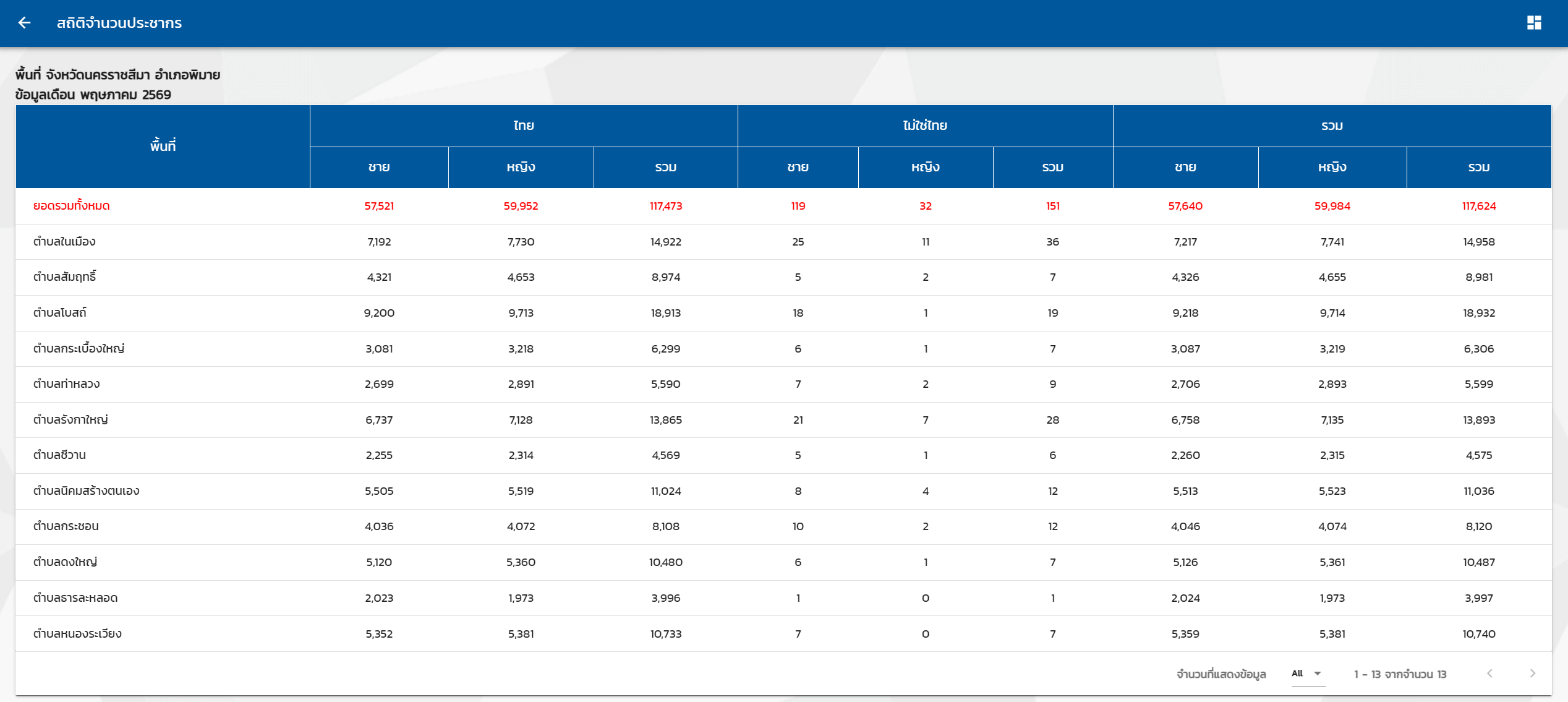Click the ไม่ใช่ไทย group column header
The height and width of the screenshot is (702, 1568).
[925, 126]
